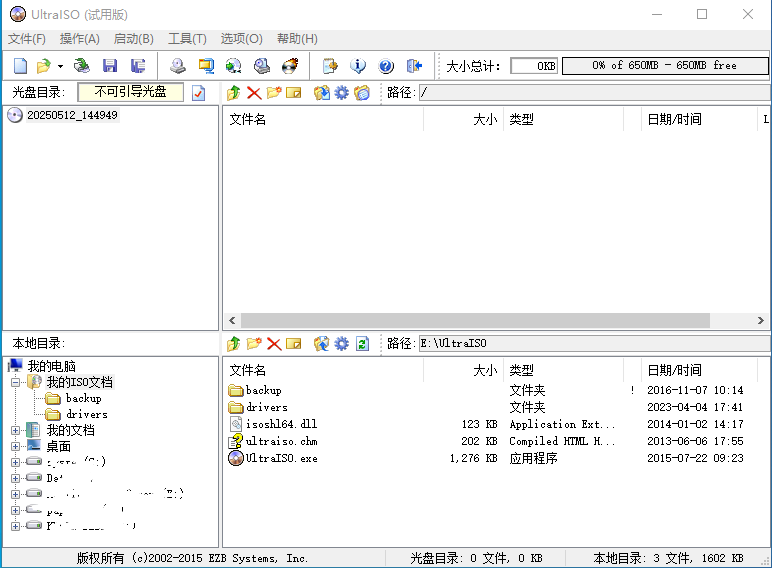Screen dimensions: 772x568
Task: Select ultraiso.chm in local file list
Action: 281,441
